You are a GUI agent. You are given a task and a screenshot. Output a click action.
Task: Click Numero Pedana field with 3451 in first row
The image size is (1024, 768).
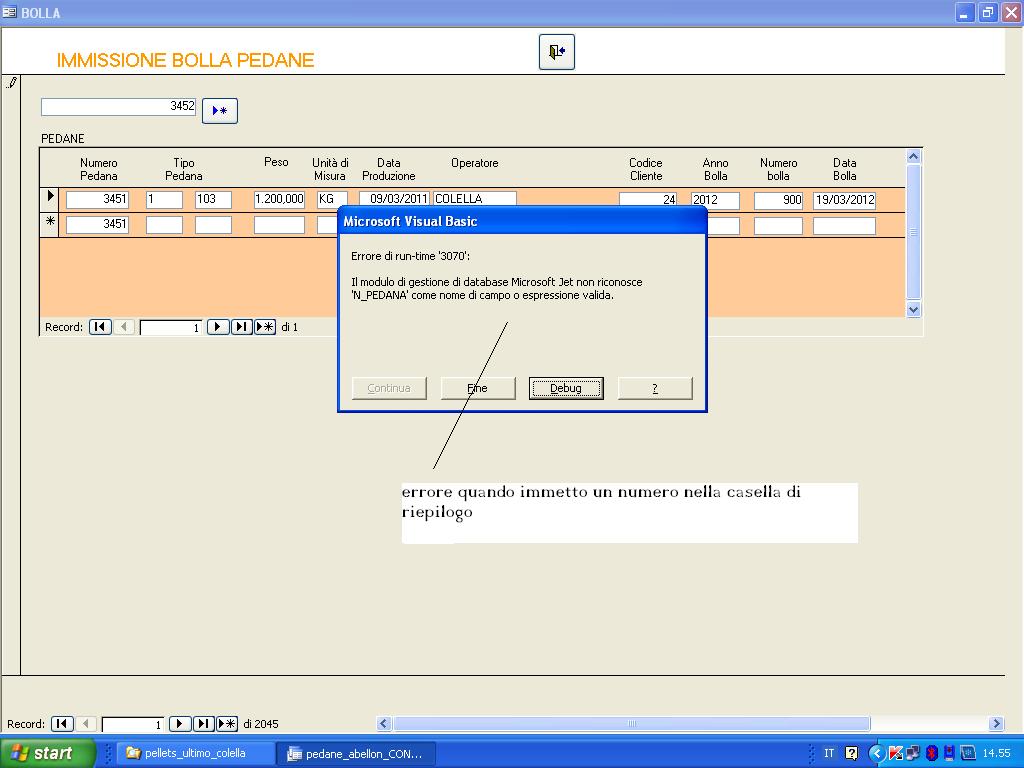click(97, 199)
